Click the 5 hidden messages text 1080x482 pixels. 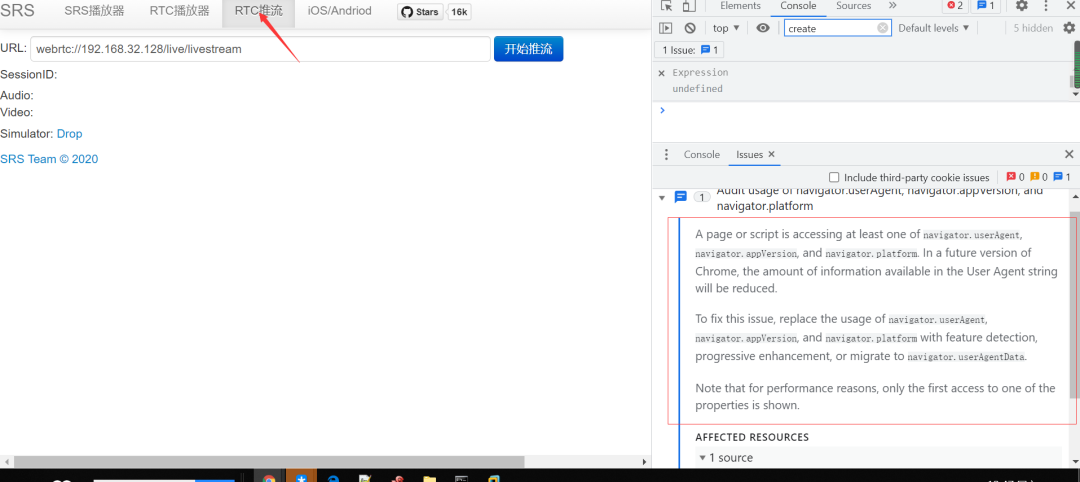[1033, 28]
